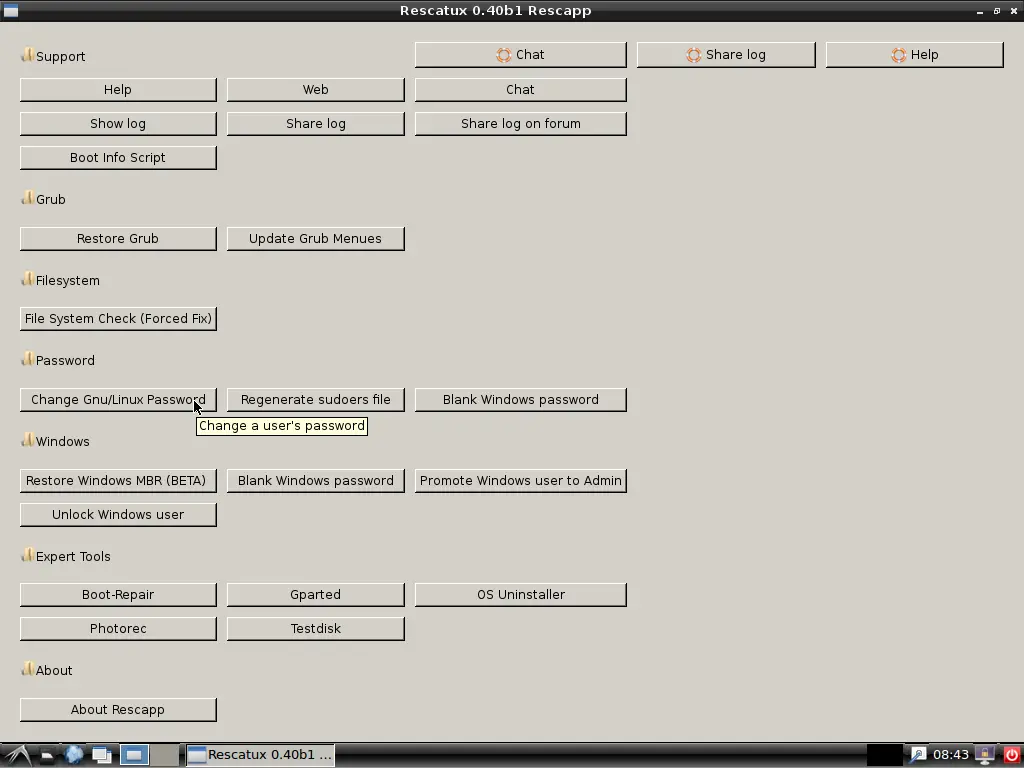Click Blank Windows password in Password section

[x=520, y=400]
